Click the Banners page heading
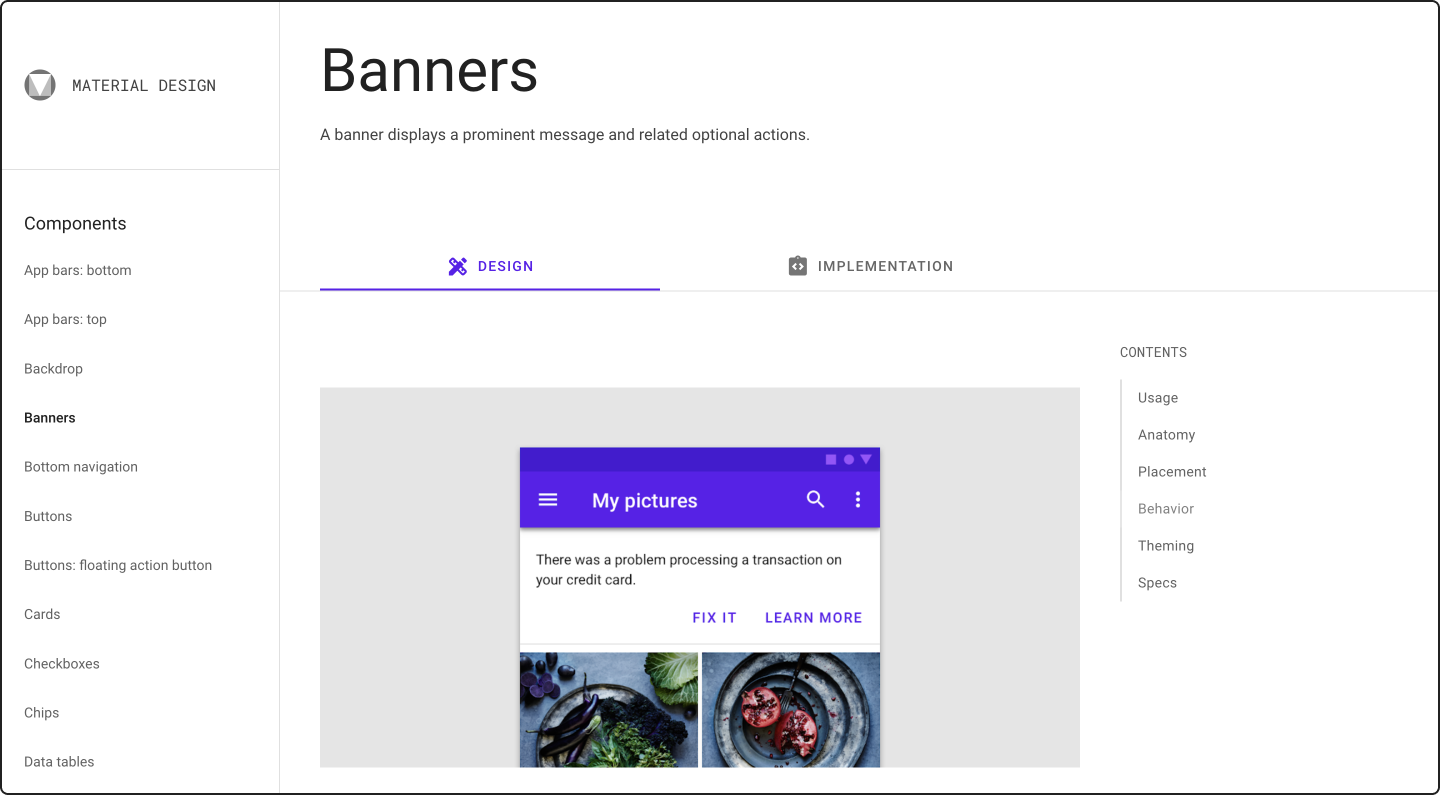 [429, 70]
